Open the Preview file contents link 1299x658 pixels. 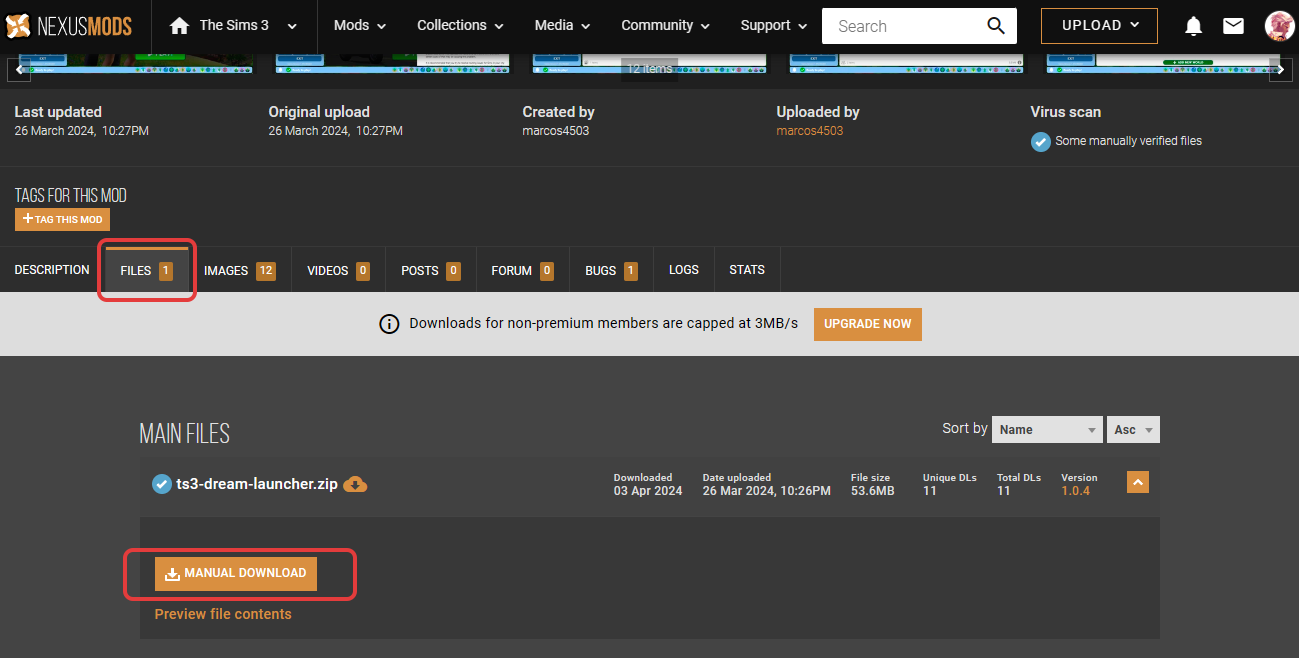point(223,614)
